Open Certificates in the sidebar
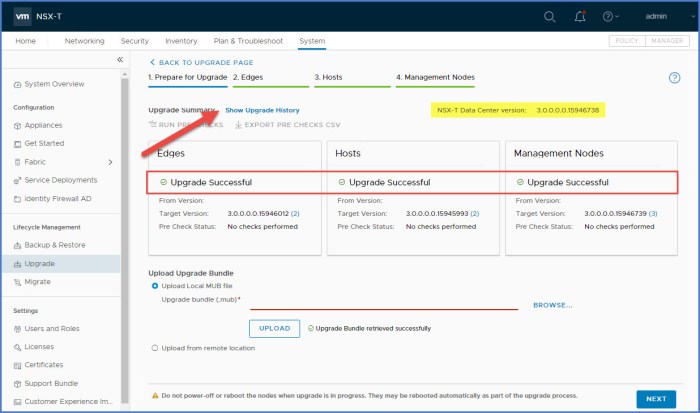Image resolution: width=700 pixels, height=413 pixels. tap(43, 365)
